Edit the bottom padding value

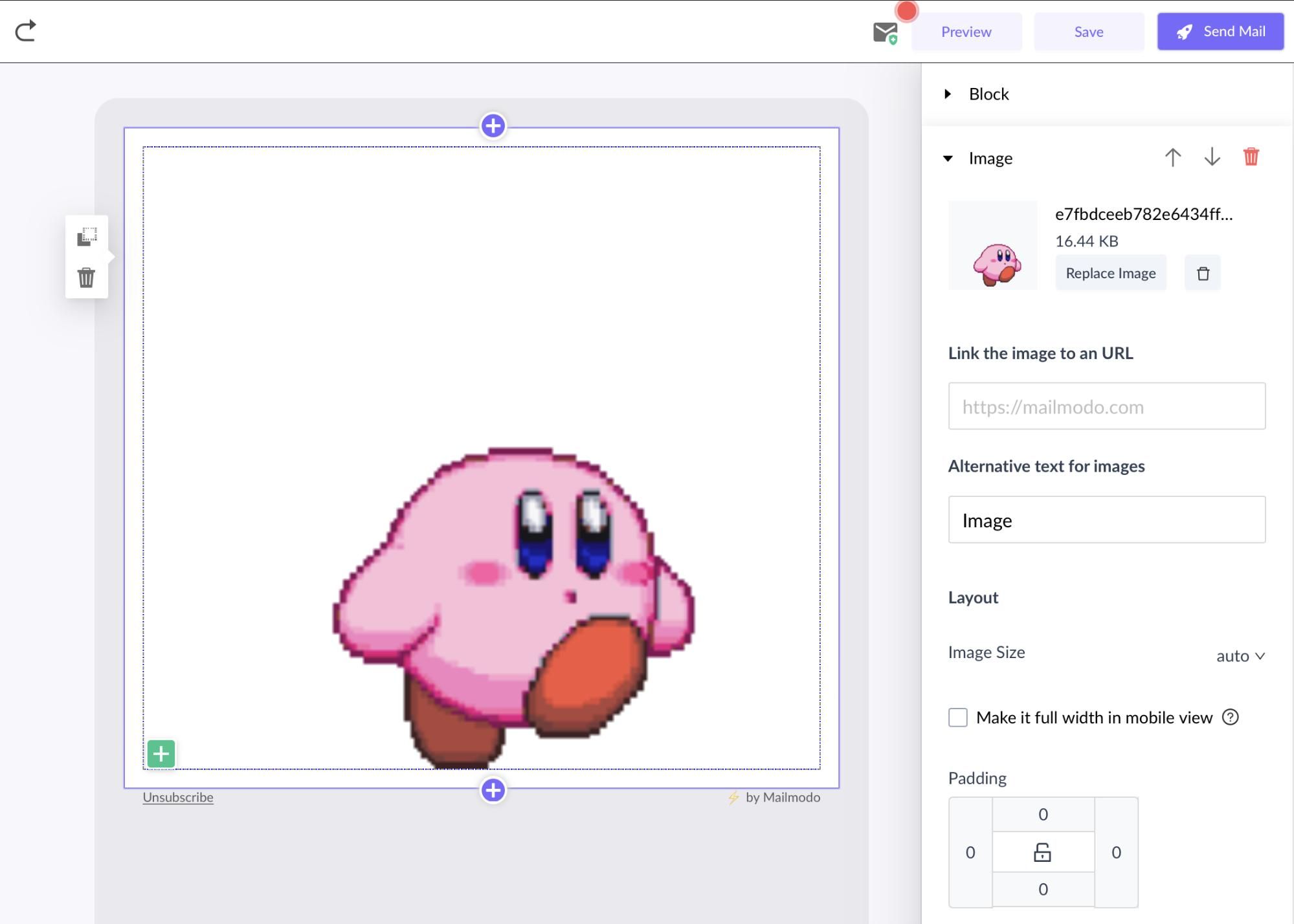[1043, 889]
